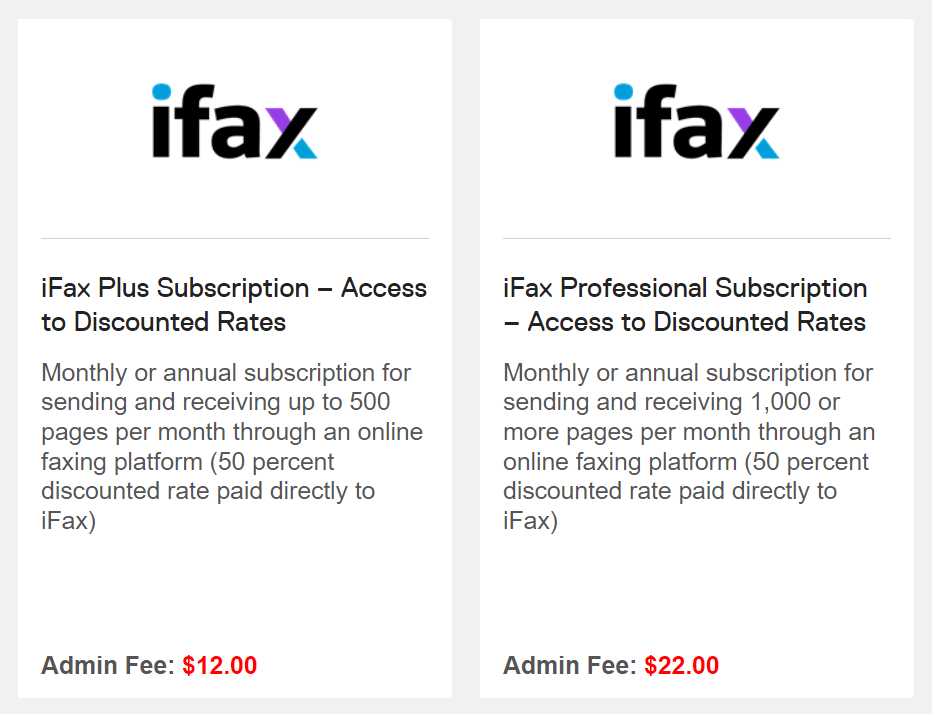
Task: Click the blue dot of the left iFax logo
Action: (162, 92)
